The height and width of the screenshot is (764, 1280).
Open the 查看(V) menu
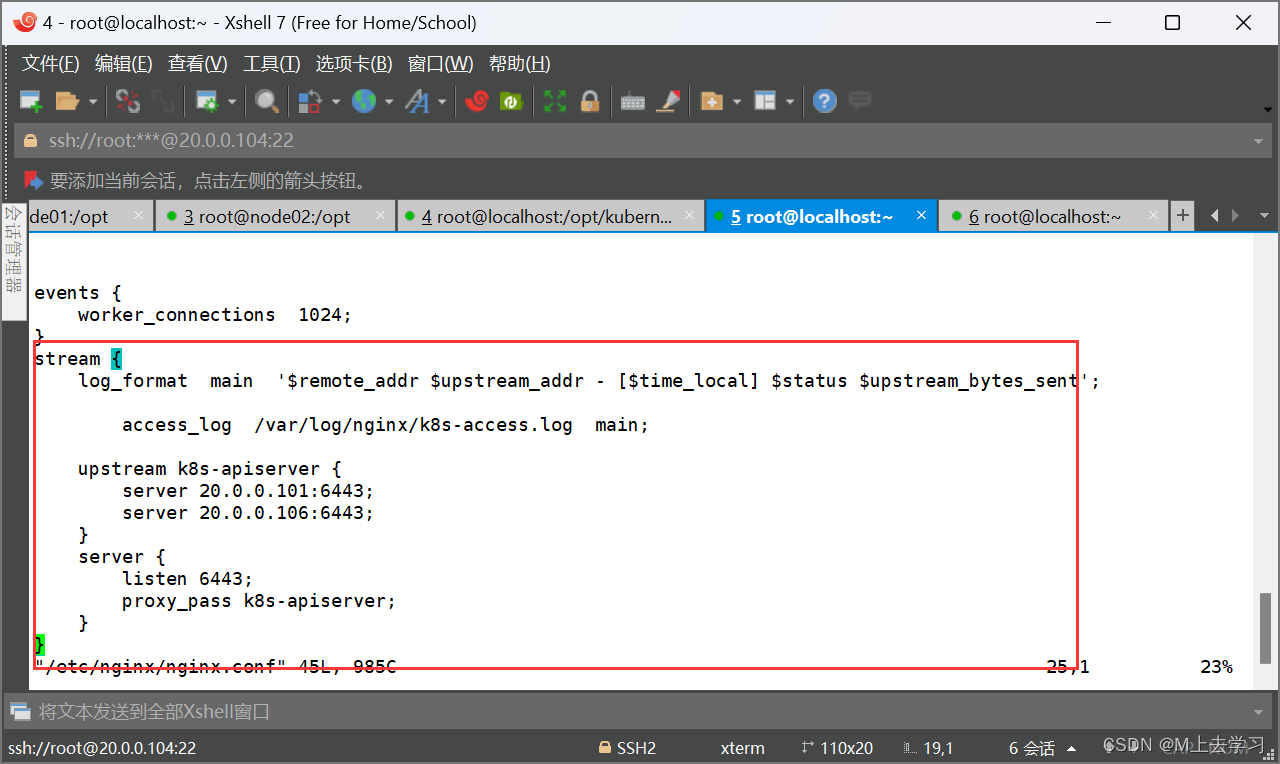[x=198, y=64]
